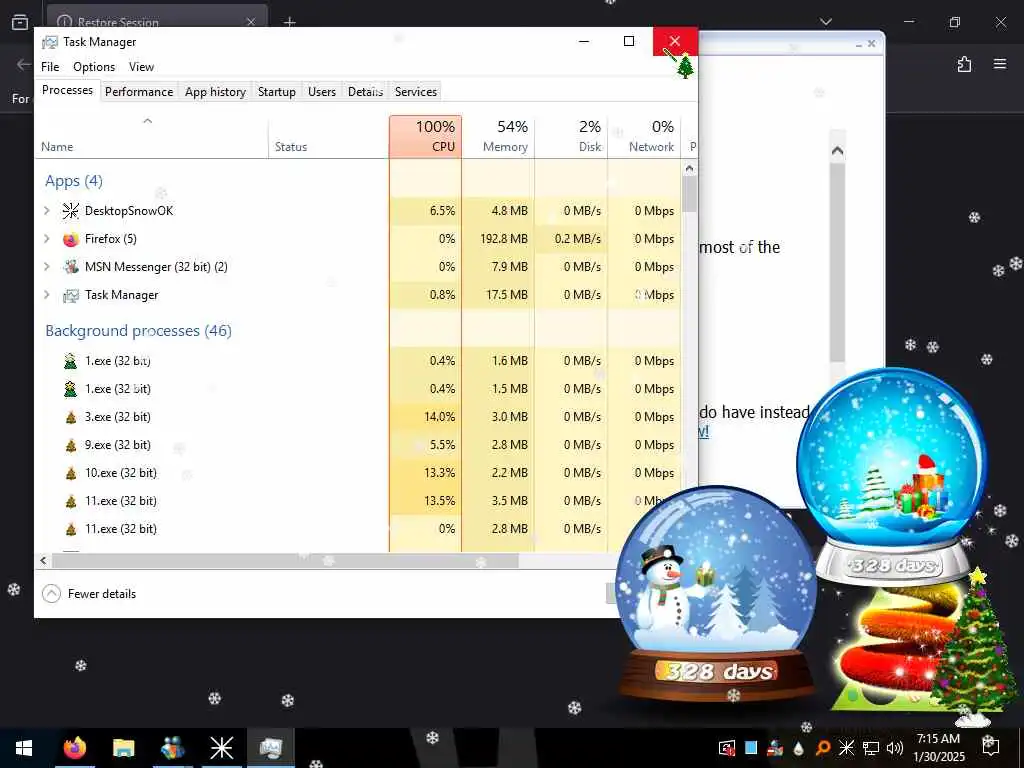Image resolution: width=1024 pixels, height=768 pixels.
Task: Open the File menu
Action: pyautogui.click(x=50, y=67)
